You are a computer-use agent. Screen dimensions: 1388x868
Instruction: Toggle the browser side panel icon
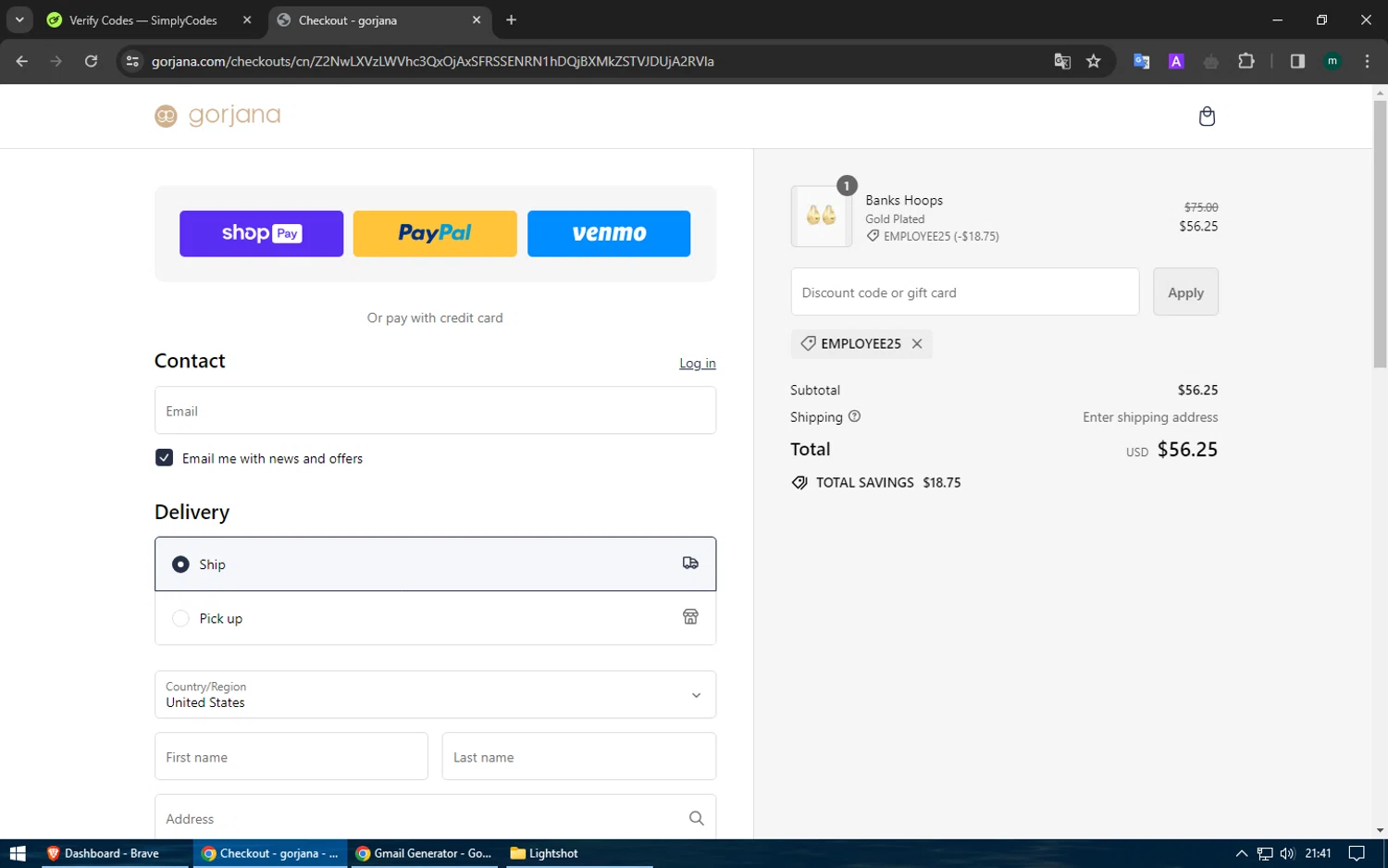1297,61
